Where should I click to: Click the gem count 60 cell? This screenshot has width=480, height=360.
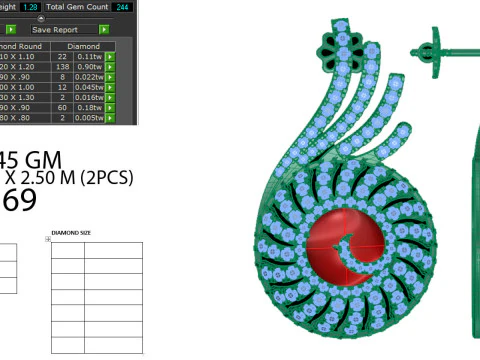pos(62,108)
